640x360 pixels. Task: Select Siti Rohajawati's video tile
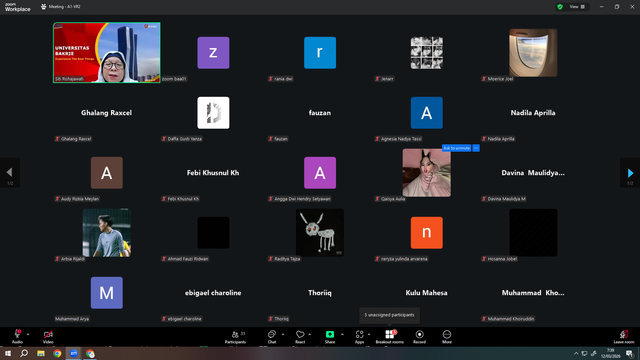click(x=107, y=53)
